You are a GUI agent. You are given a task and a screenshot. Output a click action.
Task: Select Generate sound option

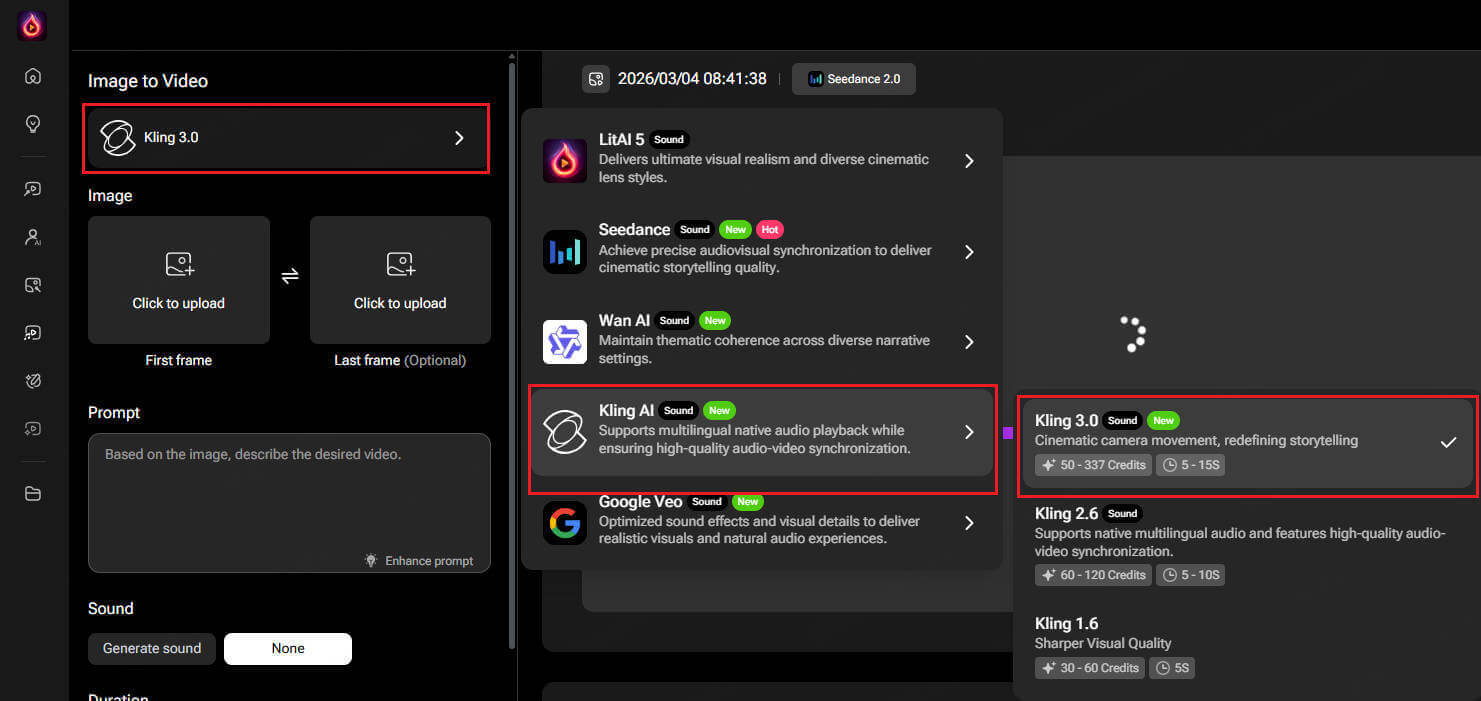coord(152,648)
